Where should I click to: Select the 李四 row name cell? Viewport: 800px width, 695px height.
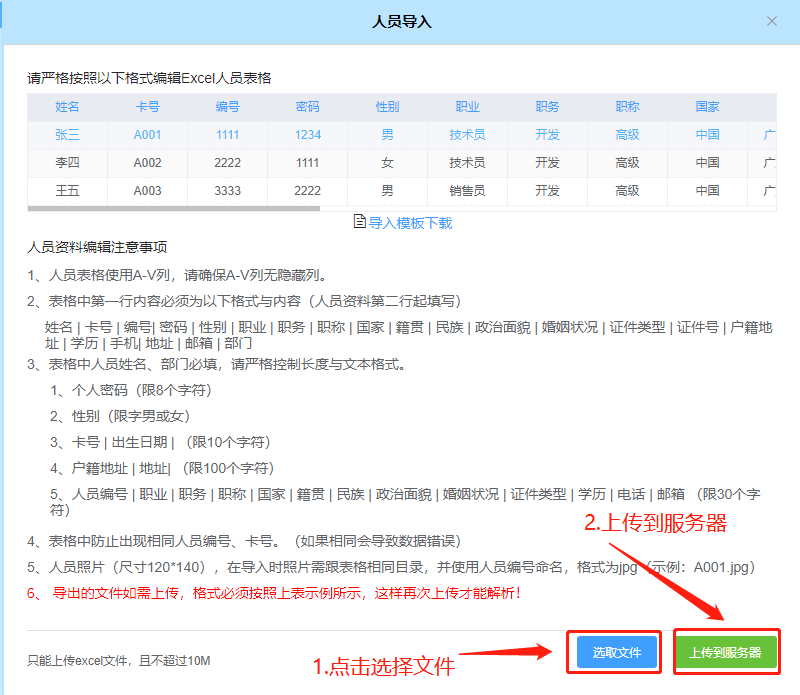point(67,163)
